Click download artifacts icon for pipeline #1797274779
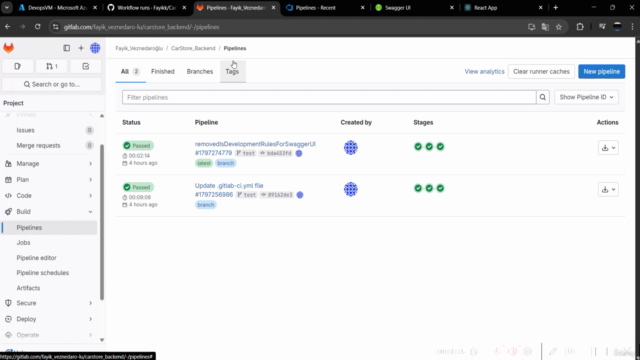 click(608, 148)
